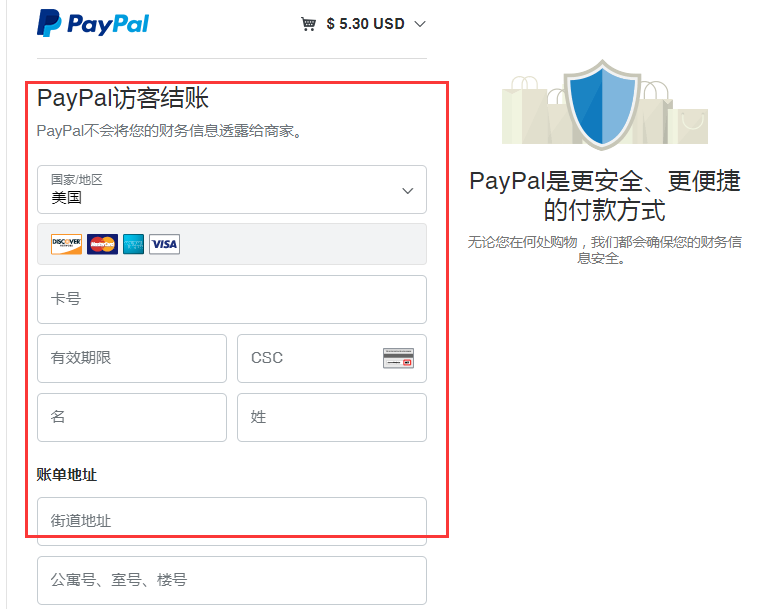Viewport: 762px width, 609px height.
Task: Expand the order summary chevron beside the total
Action: 420,24
